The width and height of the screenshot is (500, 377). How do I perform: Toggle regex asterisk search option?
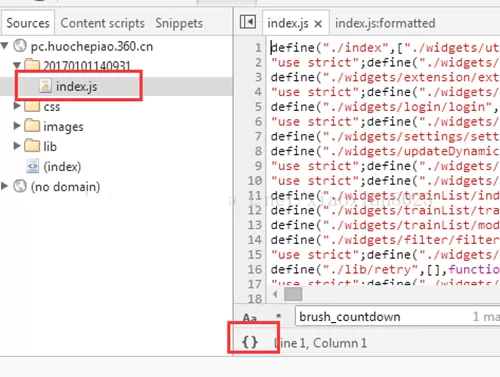pos(278,316)
